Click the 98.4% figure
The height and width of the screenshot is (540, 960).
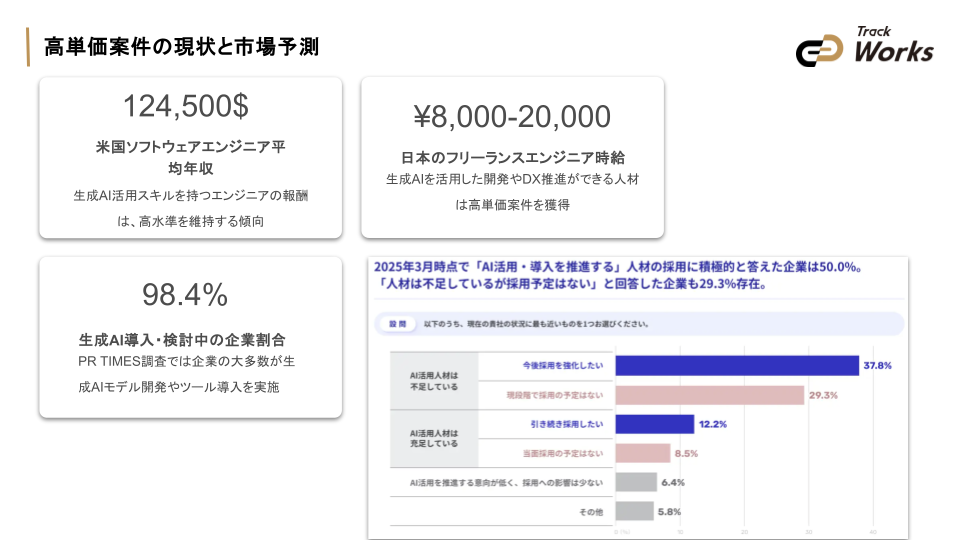click(185, 294)
